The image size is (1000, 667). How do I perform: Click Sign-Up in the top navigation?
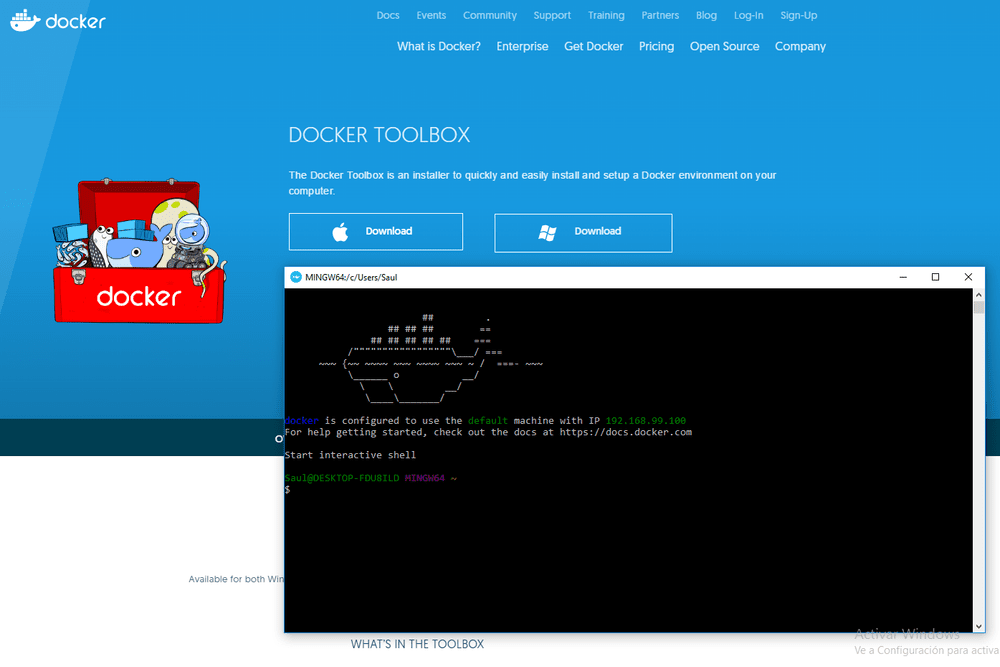[798, 15]
